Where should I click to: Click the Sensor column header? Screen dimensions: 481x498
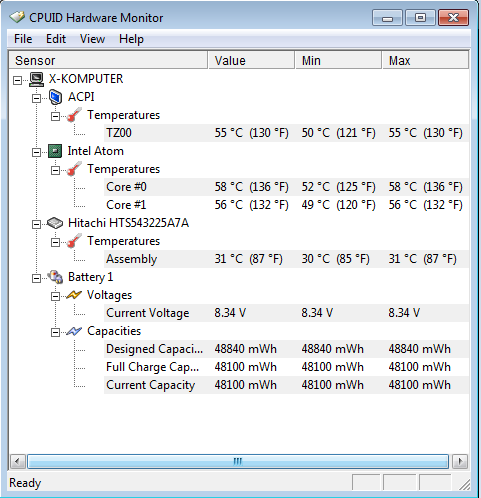[x=109, y=60]
